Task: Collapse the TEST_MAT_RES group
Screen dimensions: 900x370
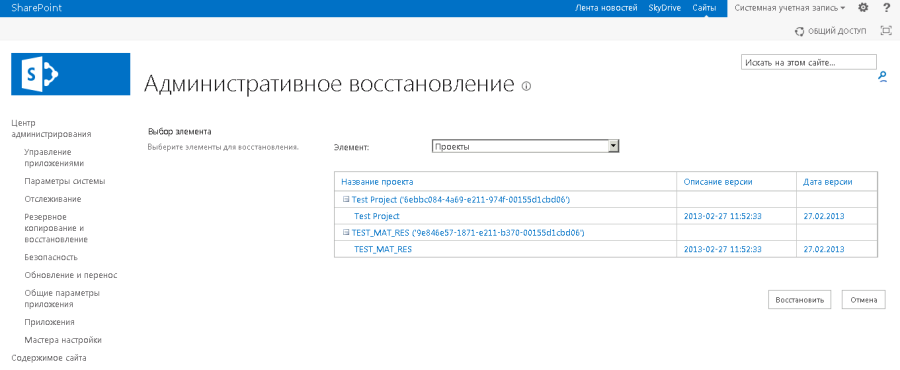Action: [x=346, y=232]
